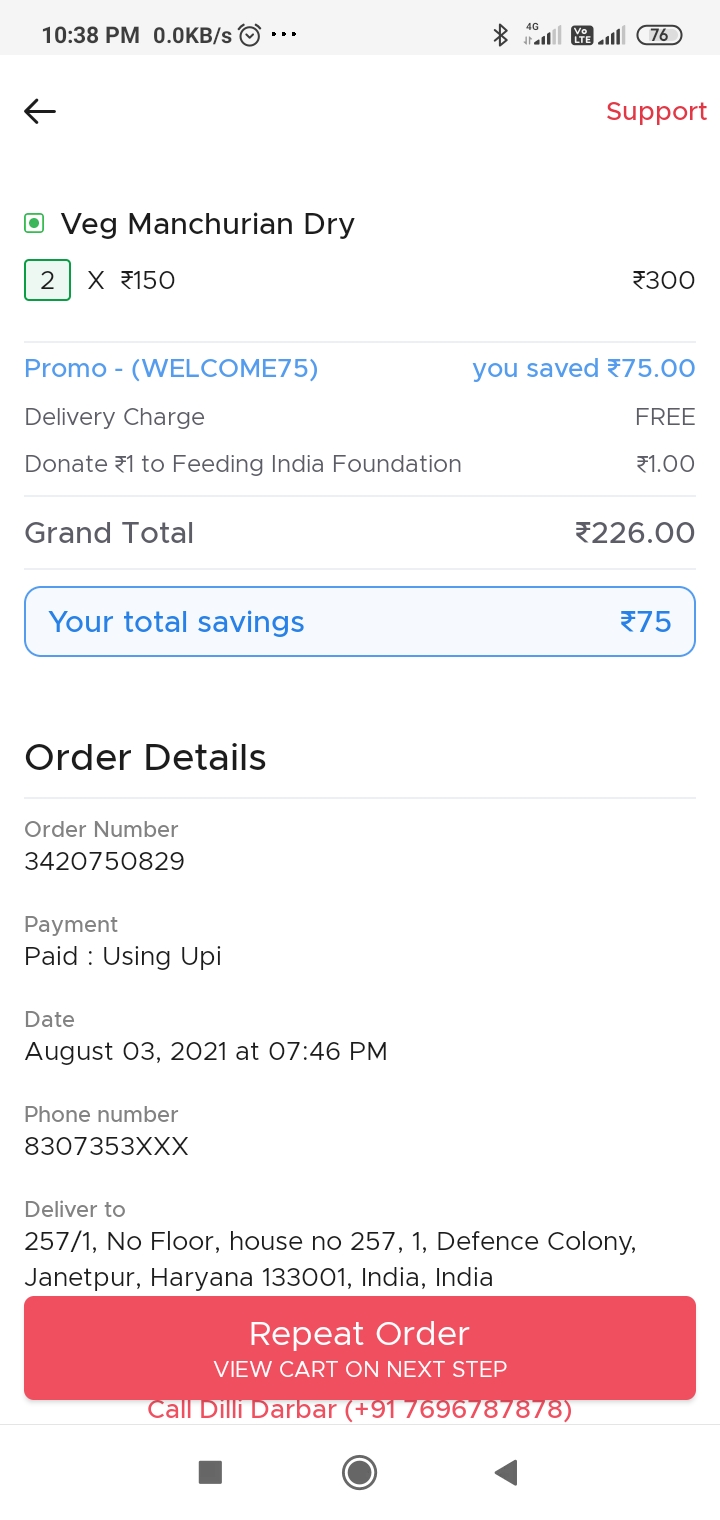Tap the WELCOME75 promo code line
Viewport: 720px width, 1520px height.
tap(171, 368)
